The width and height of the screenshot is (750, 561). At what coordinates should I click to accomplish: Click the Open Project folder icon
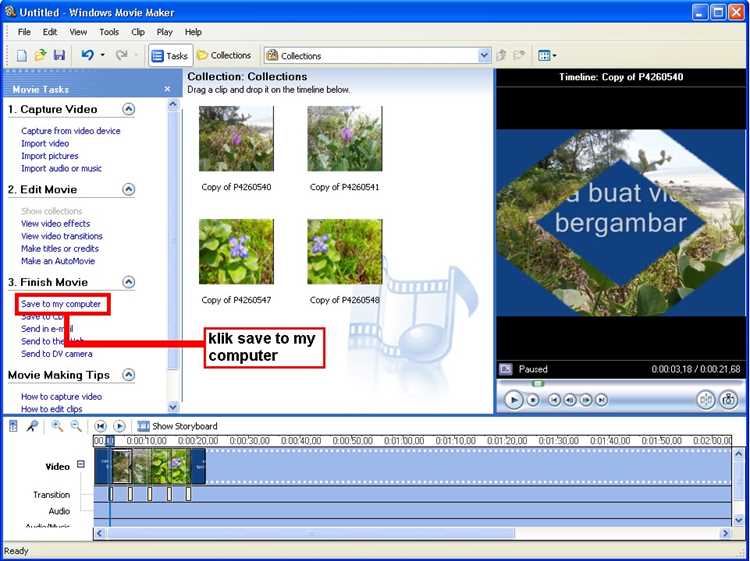tap(40, 55)
